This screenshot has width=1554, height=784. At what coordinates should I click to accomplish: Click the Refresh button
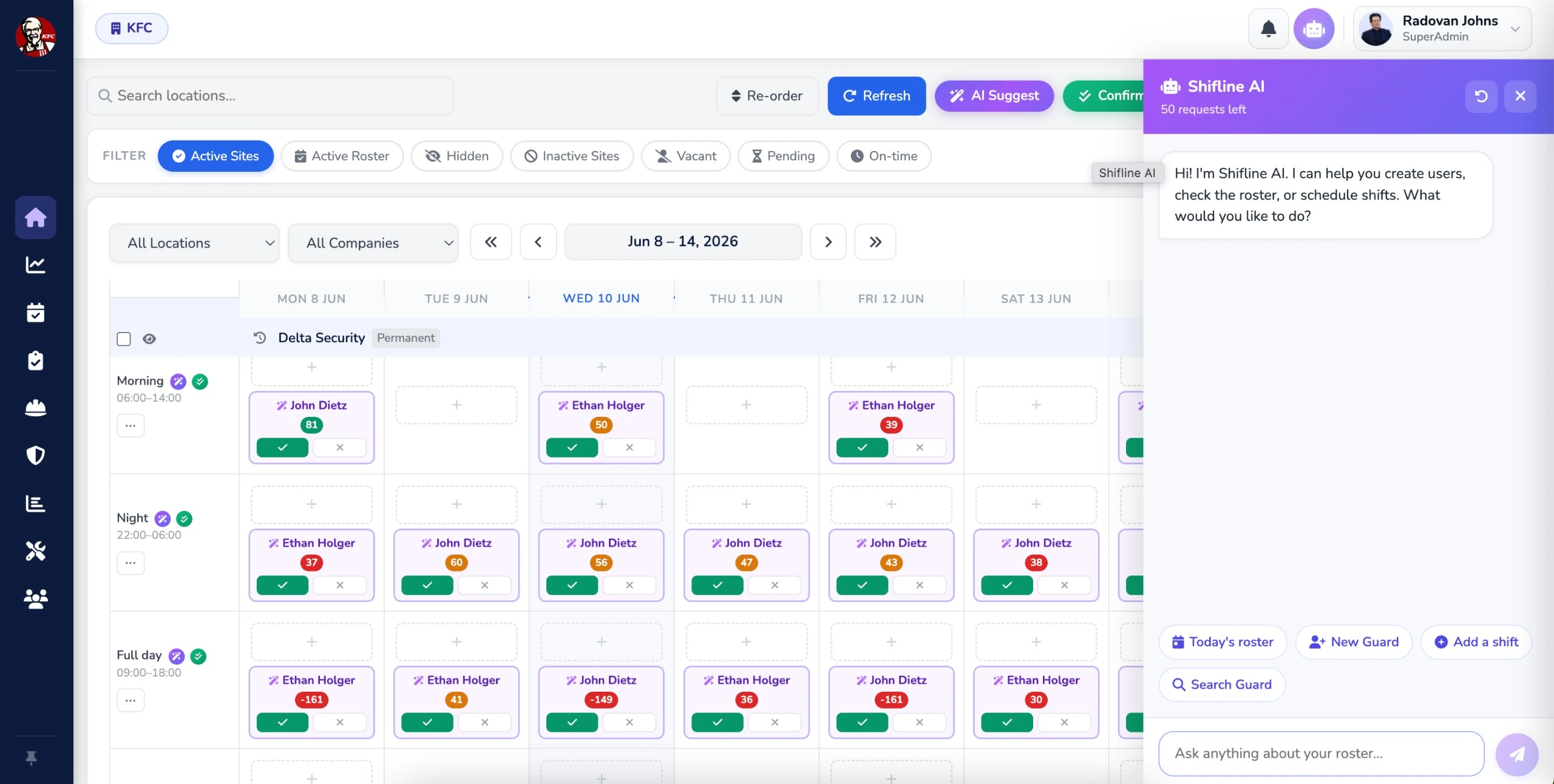click(x=877, y=96)
